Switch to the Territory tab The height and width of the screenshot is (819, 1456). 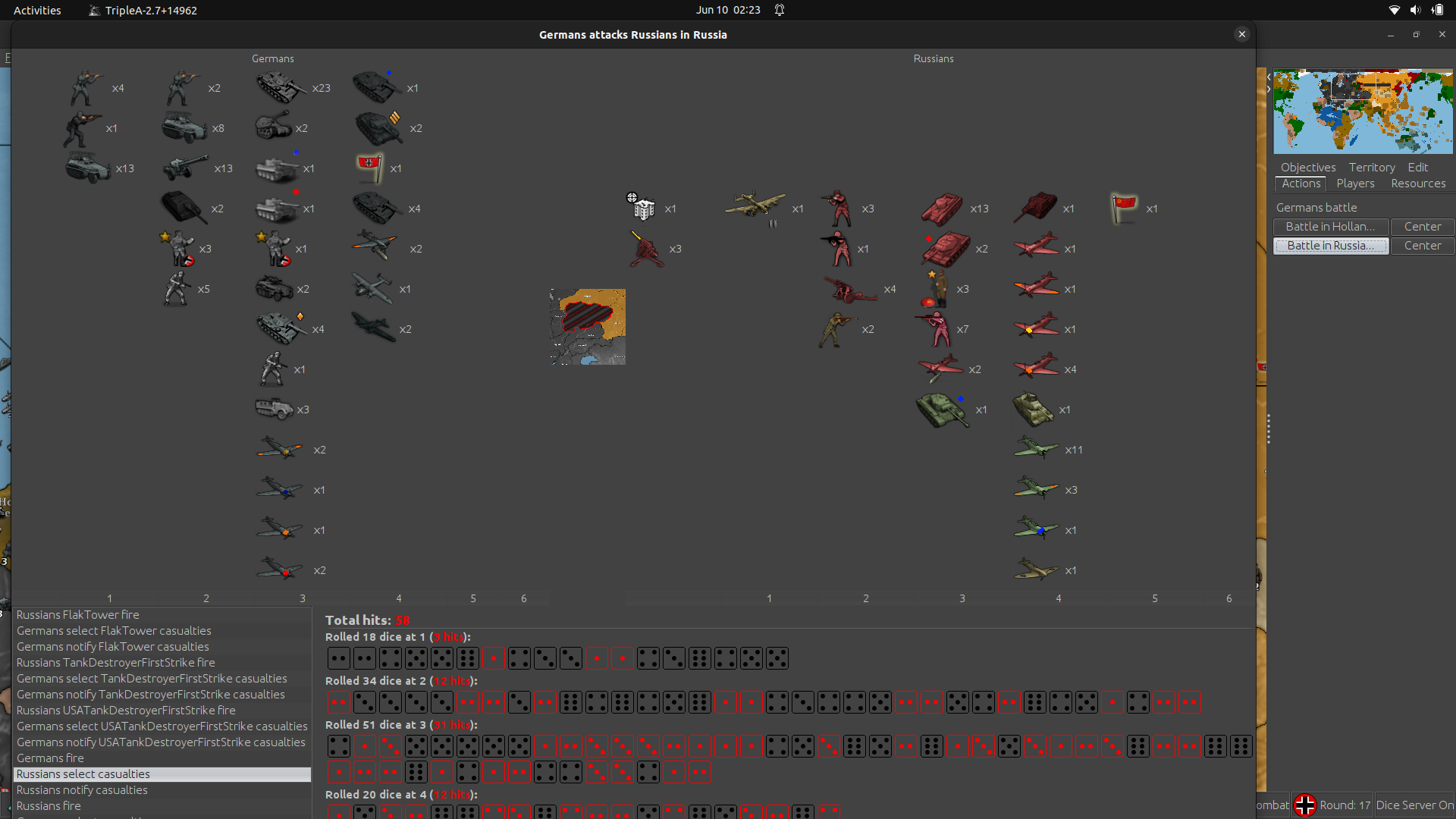[1372, 168]
